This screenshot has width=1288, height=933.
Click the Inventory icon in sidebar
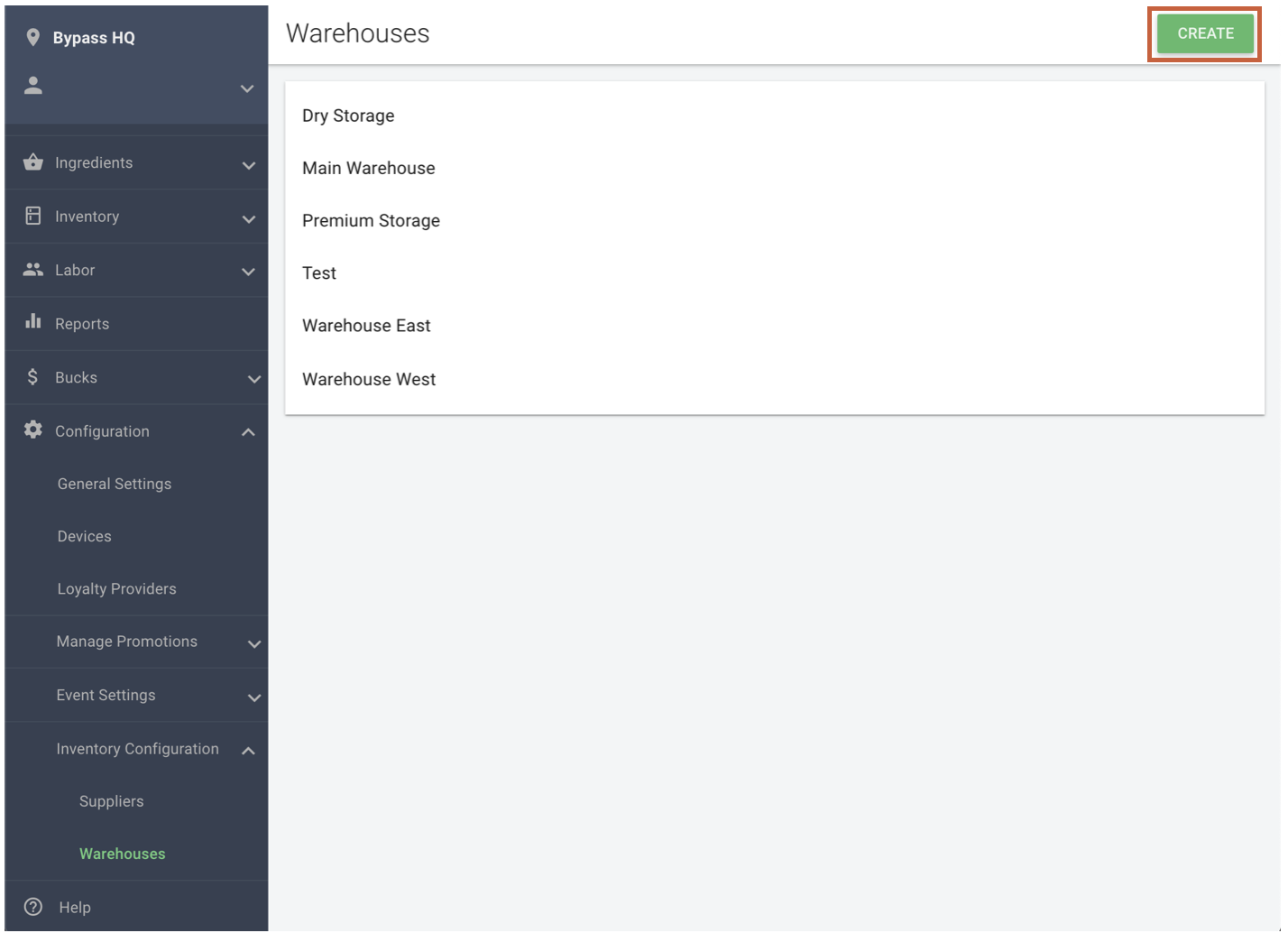33,216
